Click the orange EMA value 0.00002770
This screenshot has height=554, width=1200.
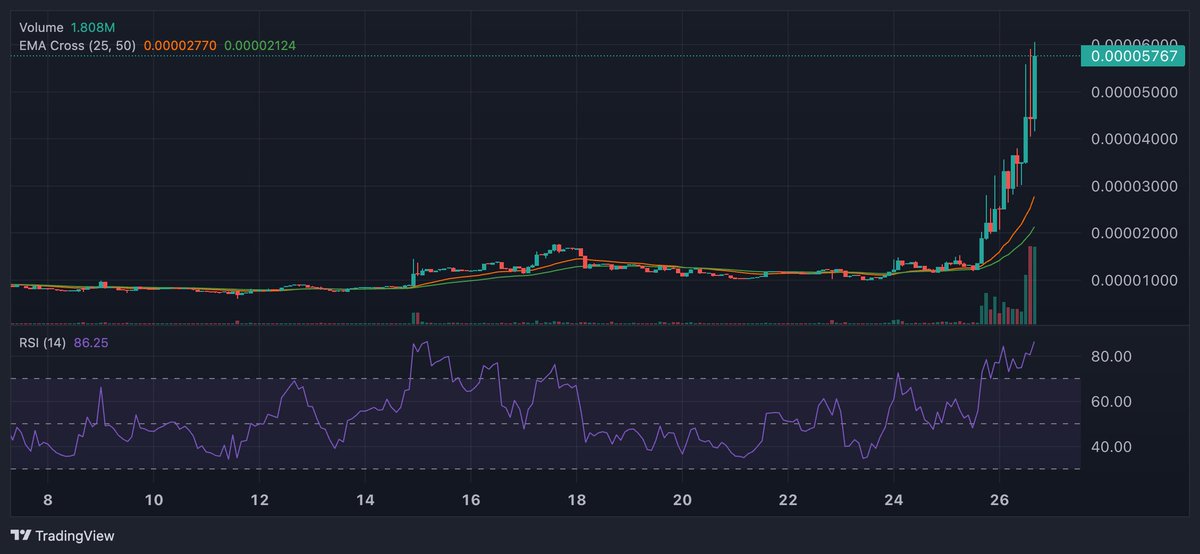(x=179, y=46)
